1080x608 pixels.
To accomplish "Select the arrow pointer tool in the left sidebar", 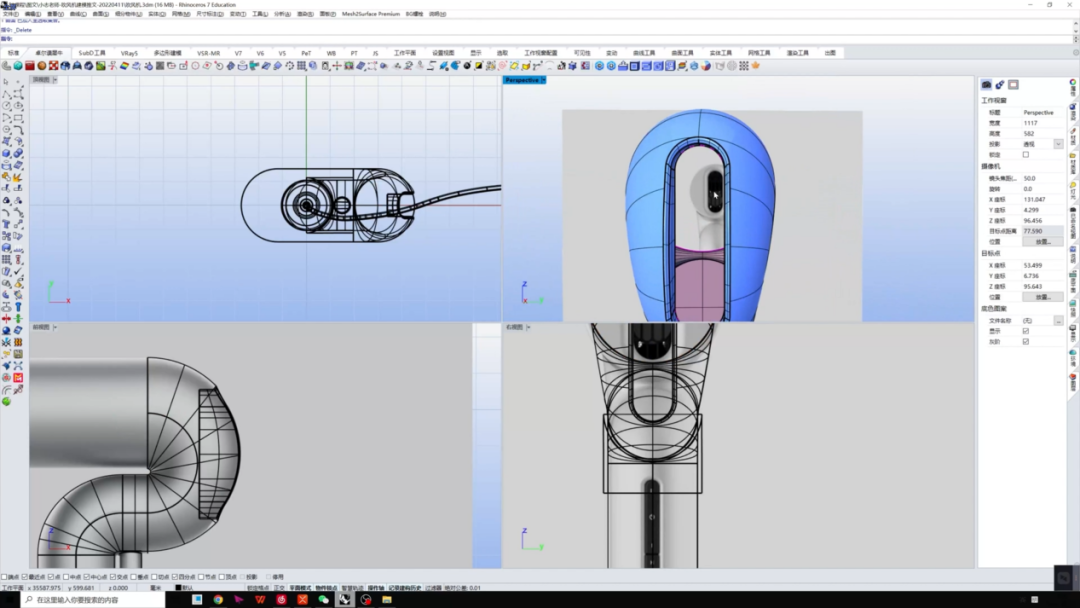I will coord(6,82).
